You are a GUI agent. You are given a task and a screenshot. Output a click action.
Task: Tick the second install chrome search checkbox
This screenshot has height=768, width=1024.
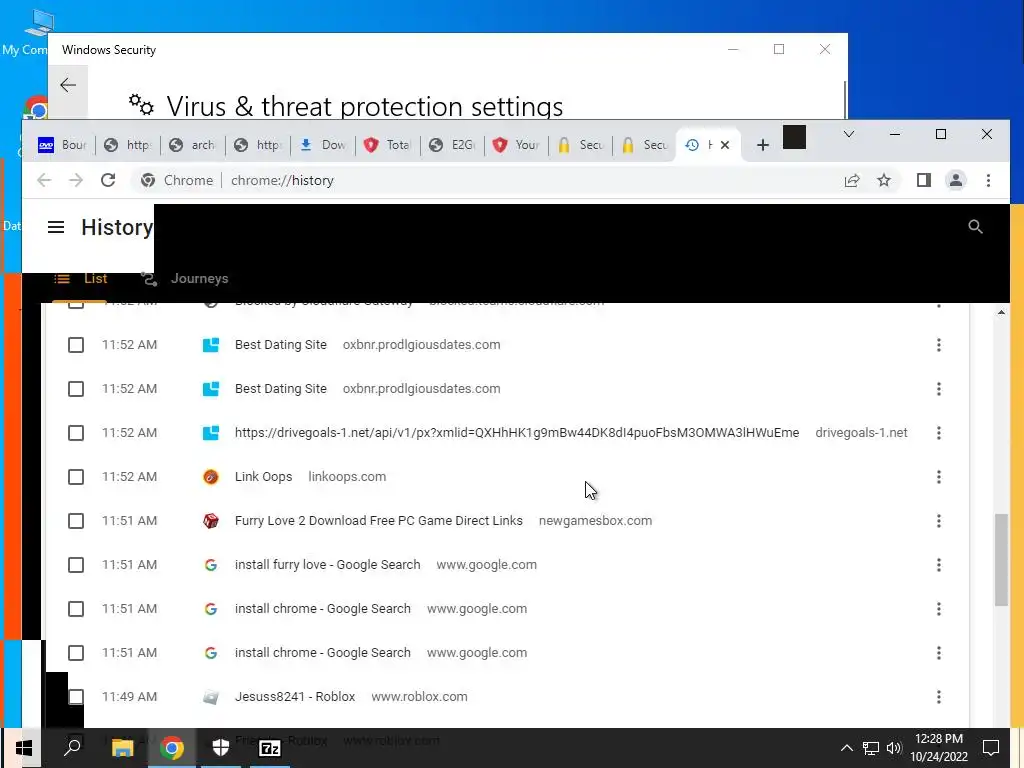point(76,652)
